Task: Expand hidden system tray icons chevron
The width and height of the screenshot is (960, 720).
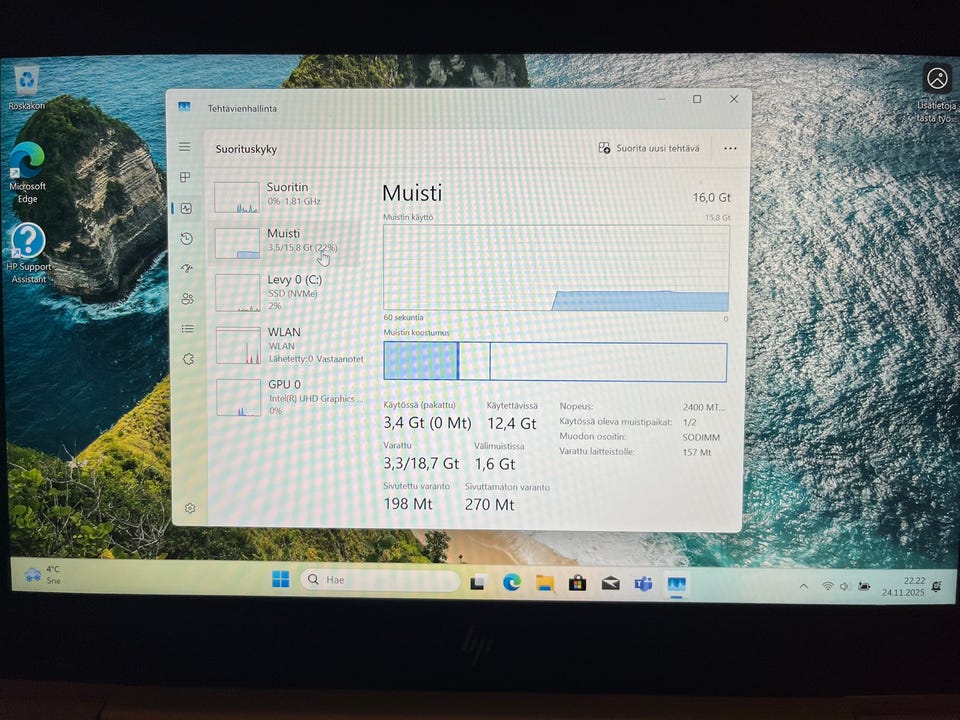Action: point(803,586)
